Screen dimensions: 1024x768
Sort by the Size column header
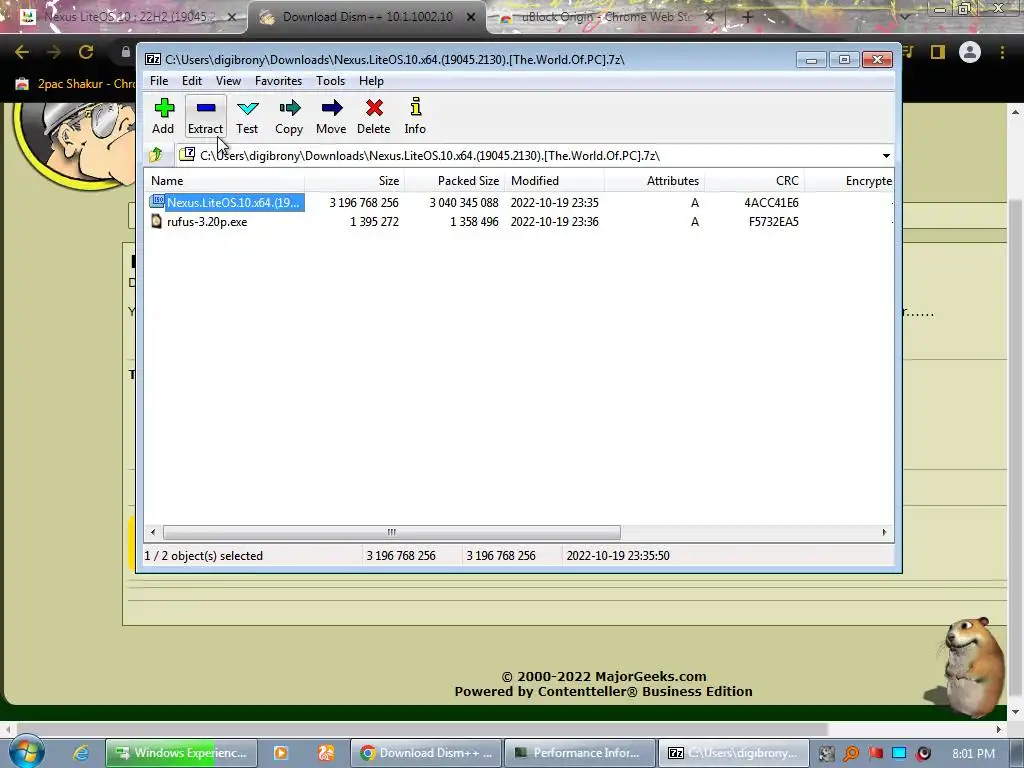[354, 181]
